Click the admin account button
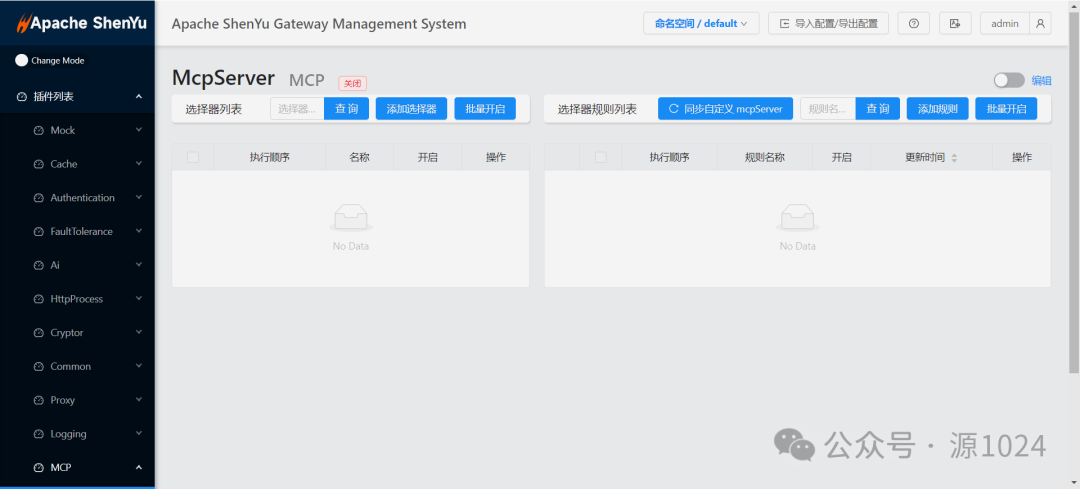 [x=1005, y=23]
